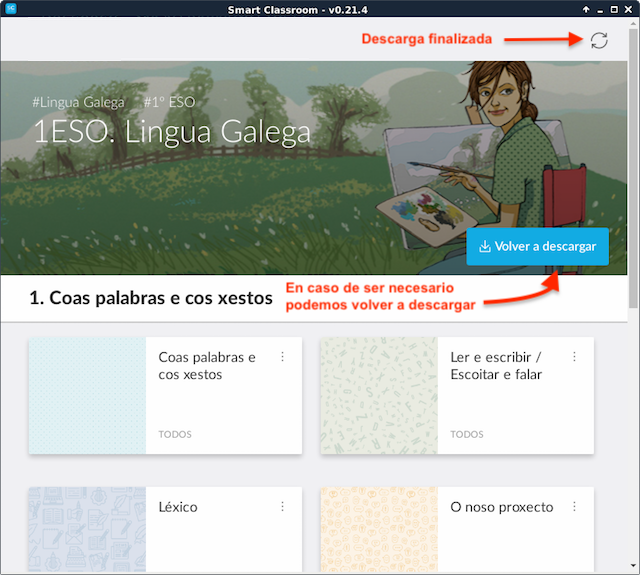Maximize the Smart Classroom window
Viewport: 640px width, 575px height.
point(614,9)
